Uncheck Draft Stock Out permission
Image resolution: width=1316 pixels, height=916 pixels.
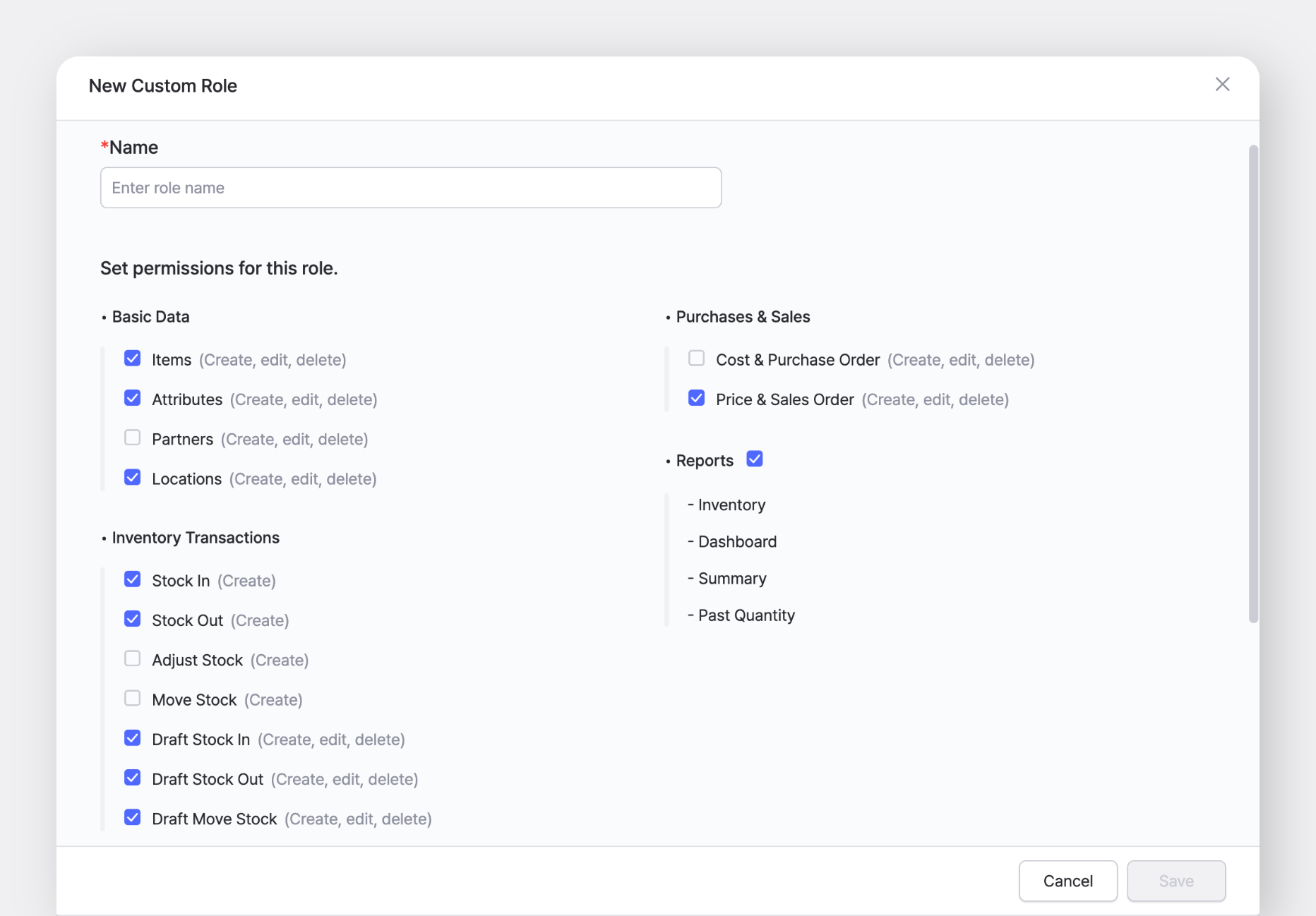tap(132, 778)
